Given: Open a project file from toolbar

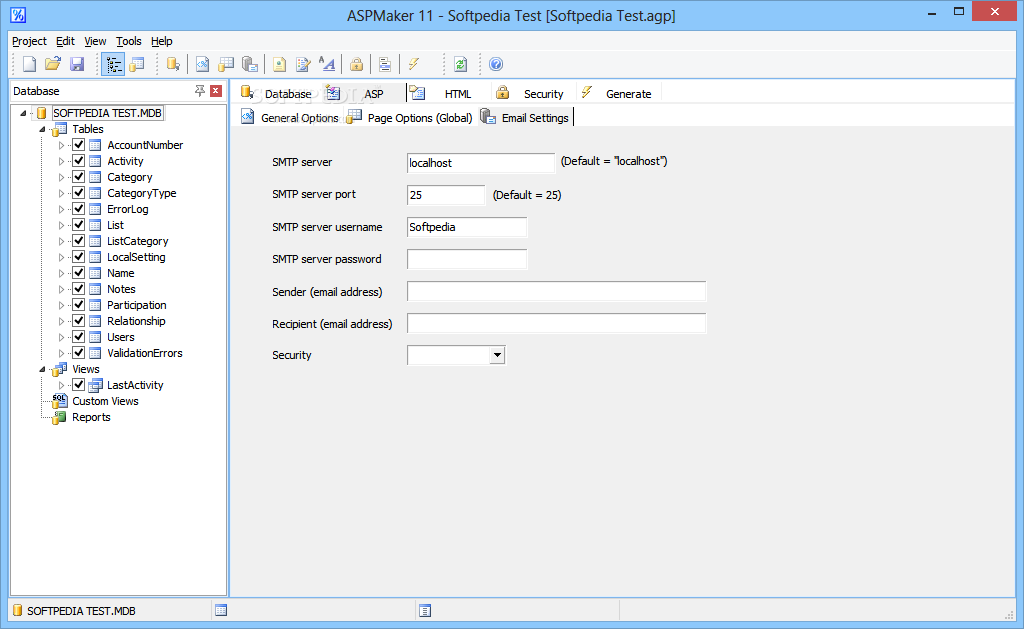Looking at the screenshot, I should 53,64.
